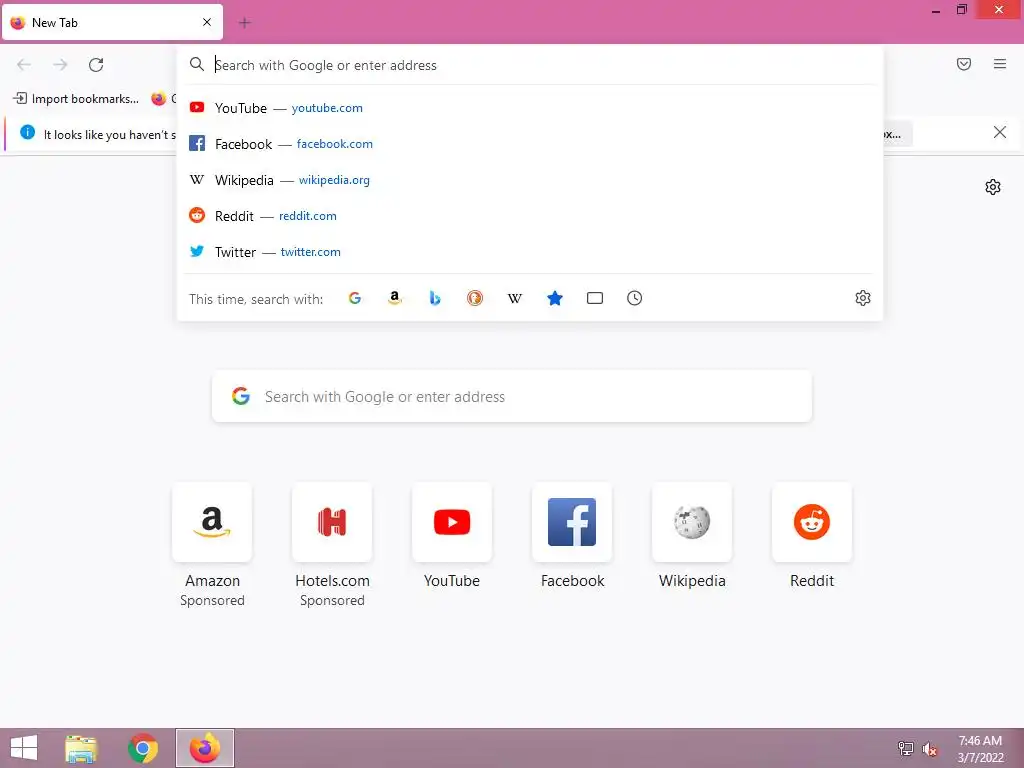The width and height of the screenshot is (1024, 768).
Task: Click Google logo in page search box
Action: click(241, 396)
